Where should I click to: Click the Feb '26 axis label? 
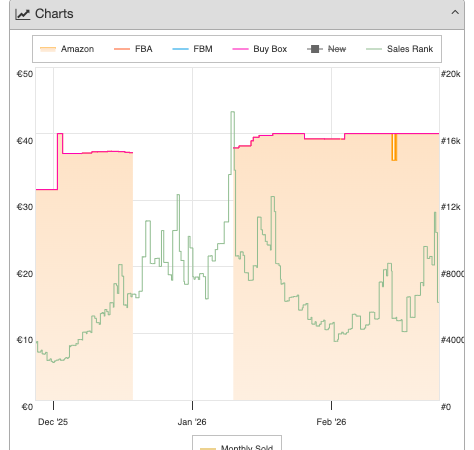point(331,422)
